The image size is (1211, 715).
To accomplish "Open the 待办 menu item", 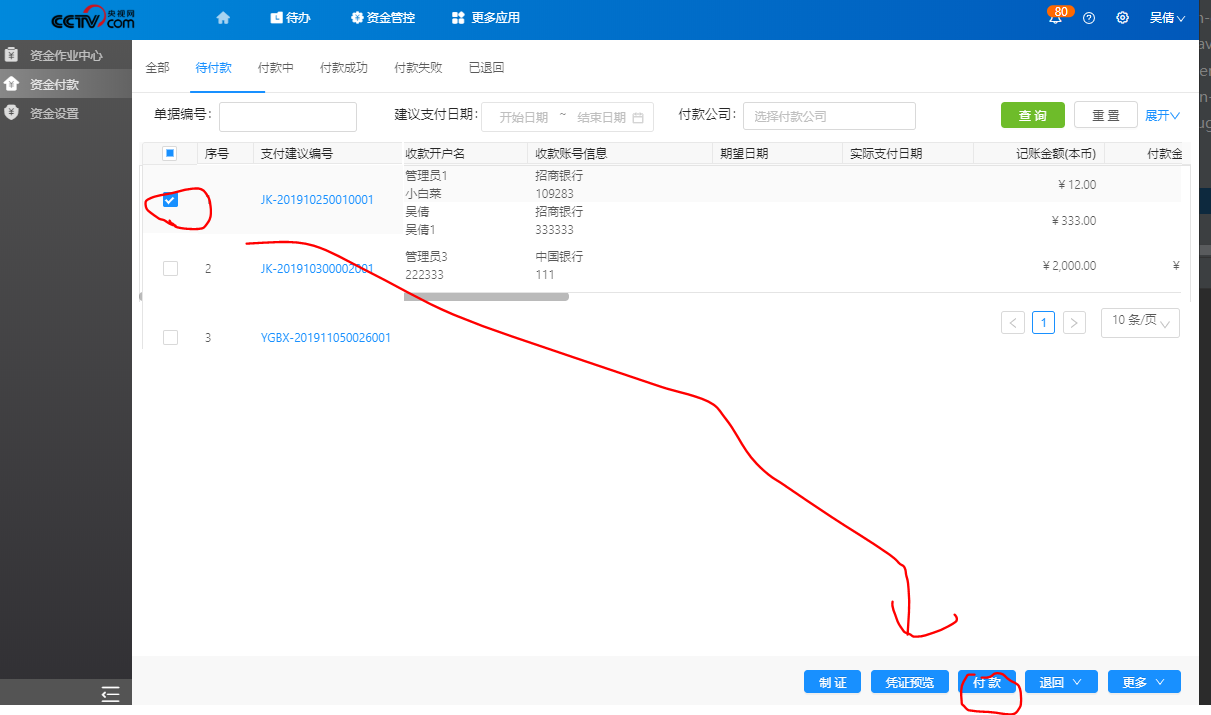I will coord(289,18).
